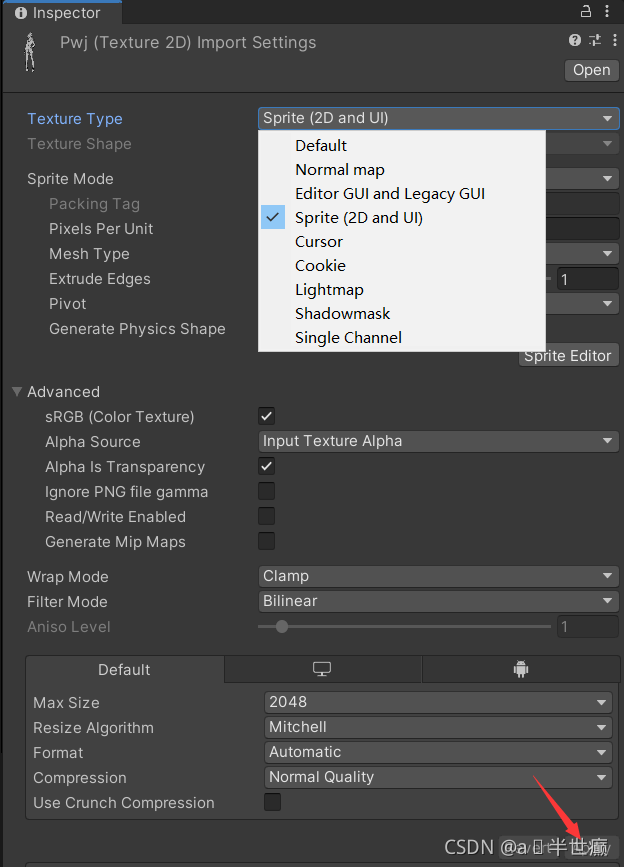The image size is (624, 867).
Task: Open the Sprite Mode dropdown arrow
Action: [x=607, y=179]
